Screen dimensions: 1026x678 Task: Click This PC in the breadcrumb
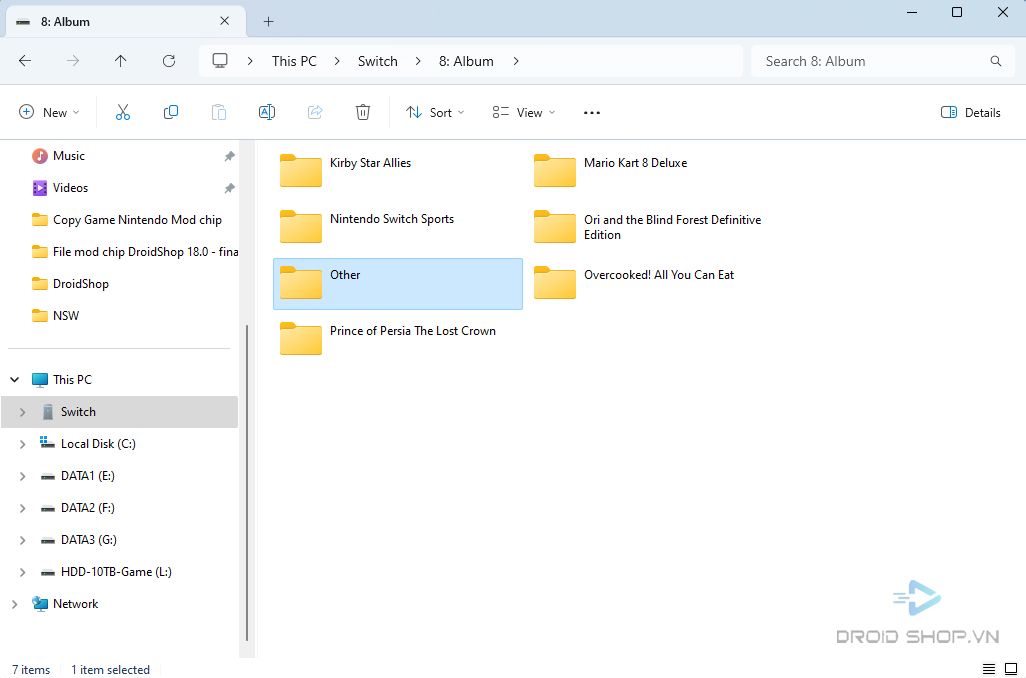click(x=294, y=61)
